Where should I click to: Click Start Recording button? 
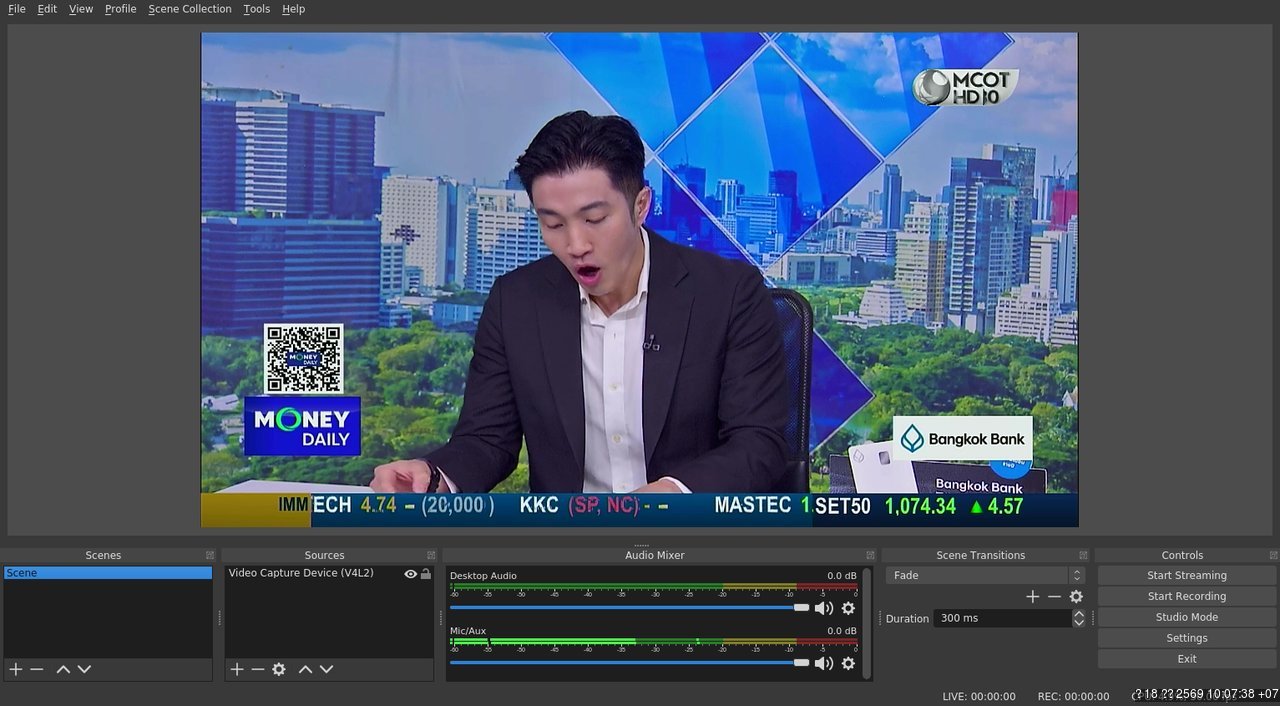point(1186,596)
